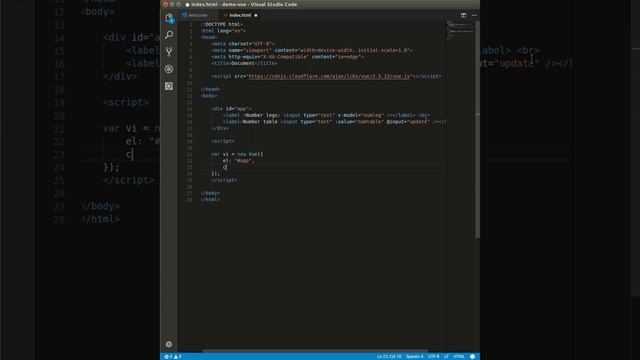Select encoding via UTF-8 status item
The image size is (640, 360).
tap(433, 356)
